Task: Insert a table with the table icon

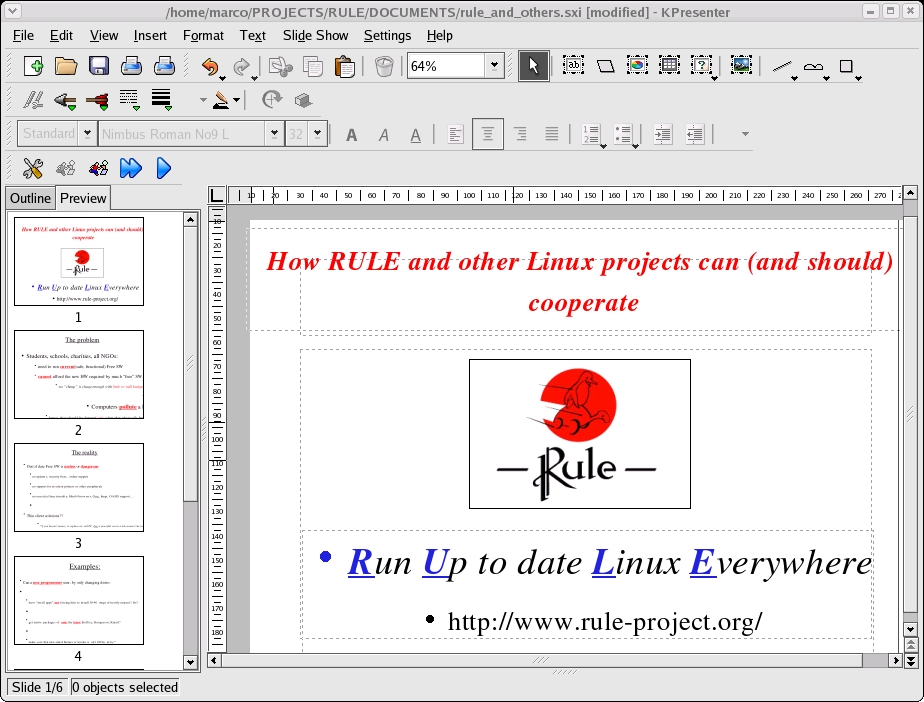Action: [x=669, y=65]
